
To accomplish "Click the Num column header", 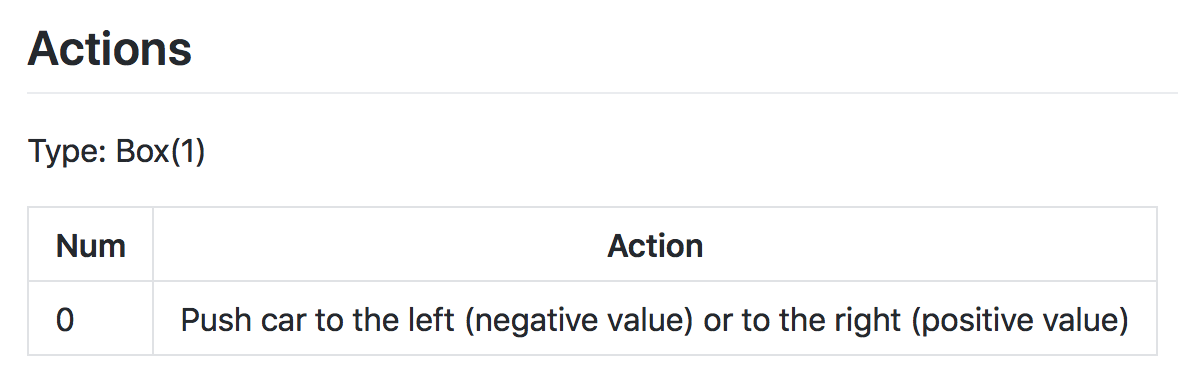I will [x=90, y=245].
